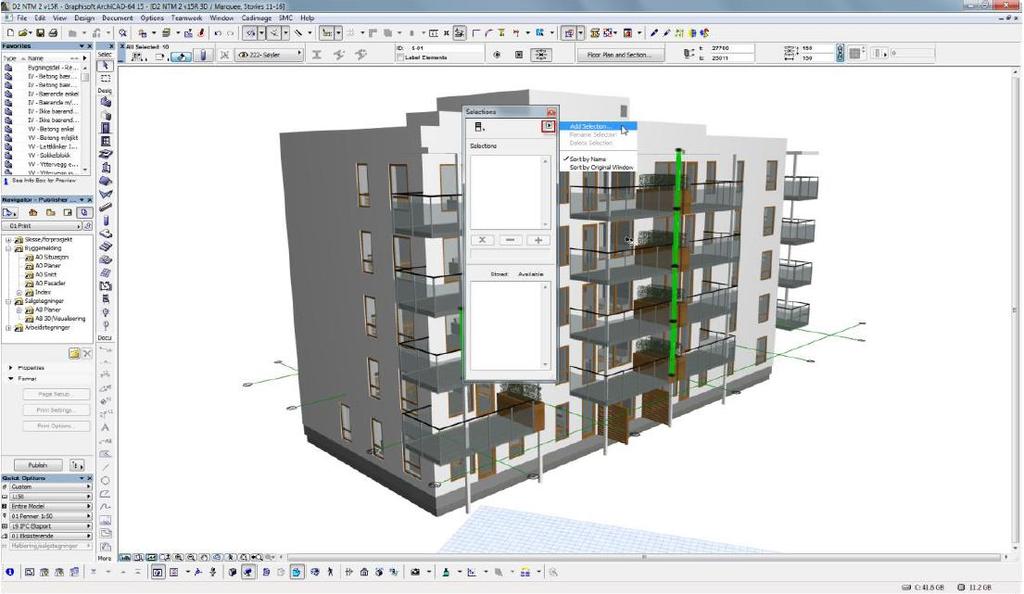Select the Window tool in toolbox
This screenshot has width=1024, height=594.
[106, 141]
